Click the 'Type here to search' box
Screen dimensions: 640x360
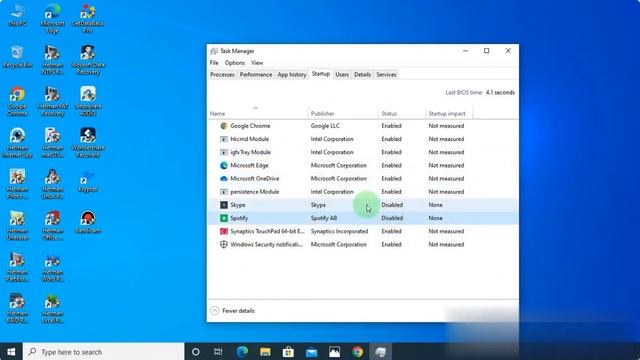tap(104, 351)
